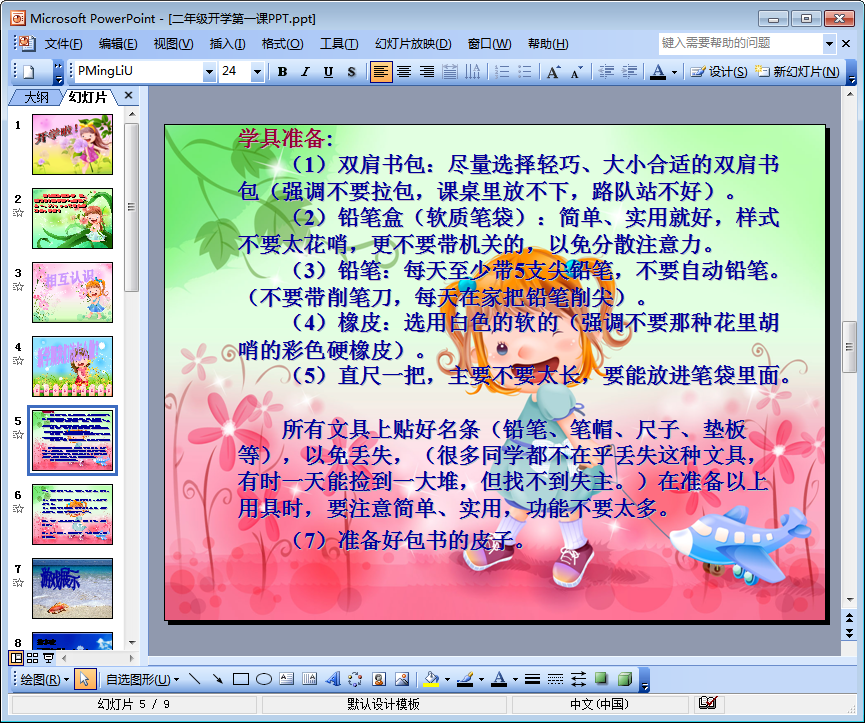Image resolution: width=865 pixels, height=723 pixels.
Task: Add a New Slide (新幻灯片)
Action: 797,72
